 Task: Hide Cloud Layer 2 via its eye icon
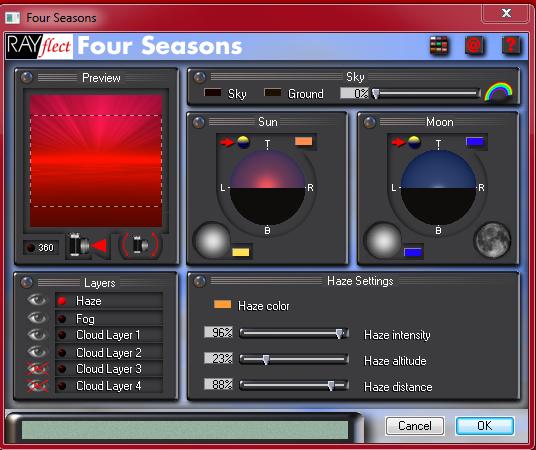pyautogui.click(x=37, y=352)
